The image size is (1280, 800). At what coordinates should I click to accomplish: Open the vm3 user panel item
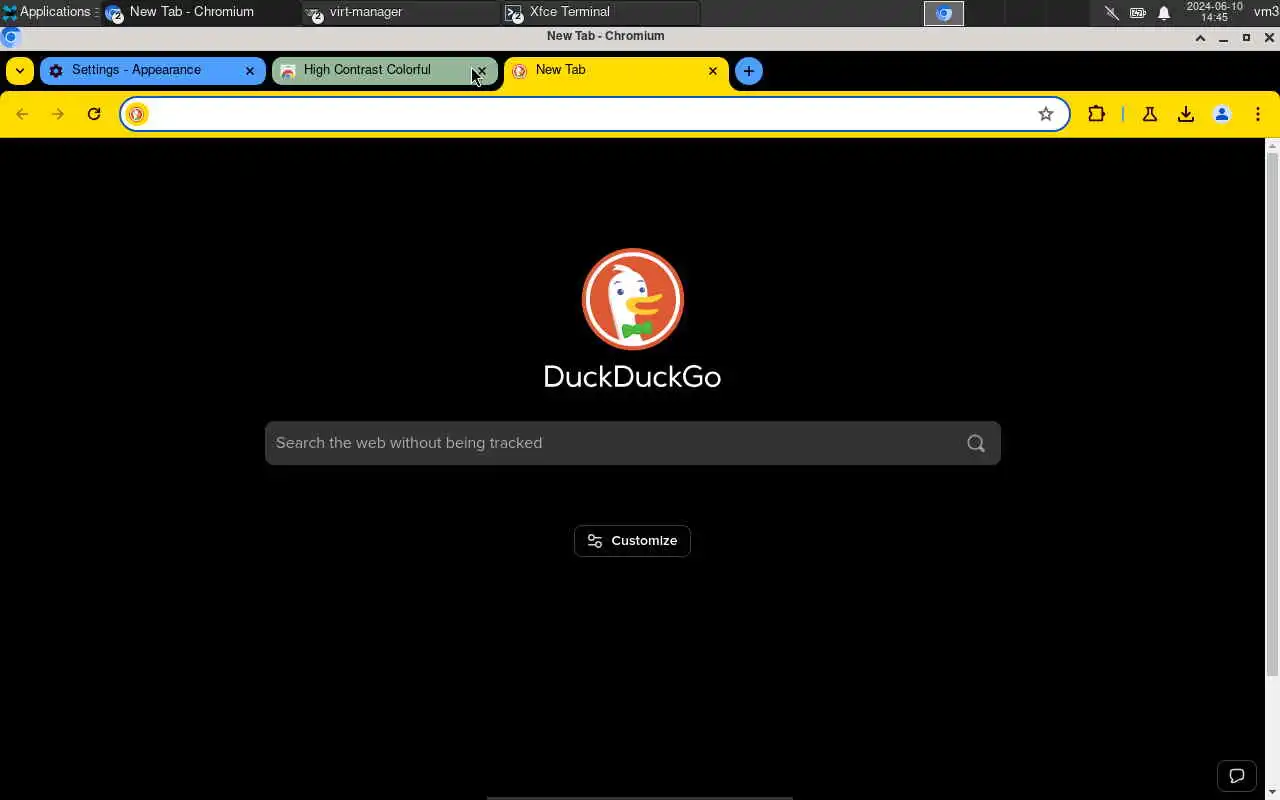click(x=1266, y=12)
